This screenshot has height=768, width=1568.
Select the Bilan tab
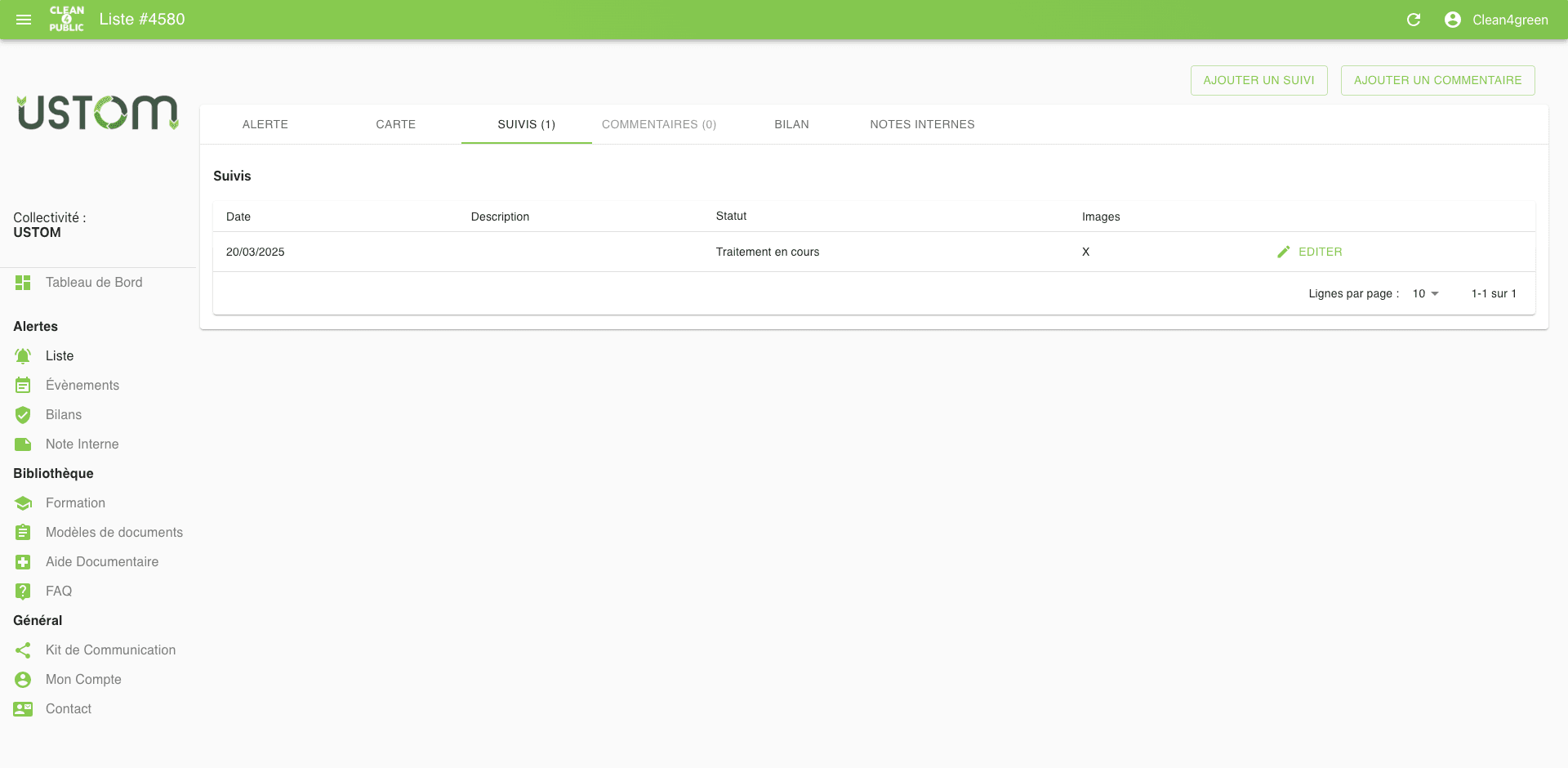click(x=791, y=124)
